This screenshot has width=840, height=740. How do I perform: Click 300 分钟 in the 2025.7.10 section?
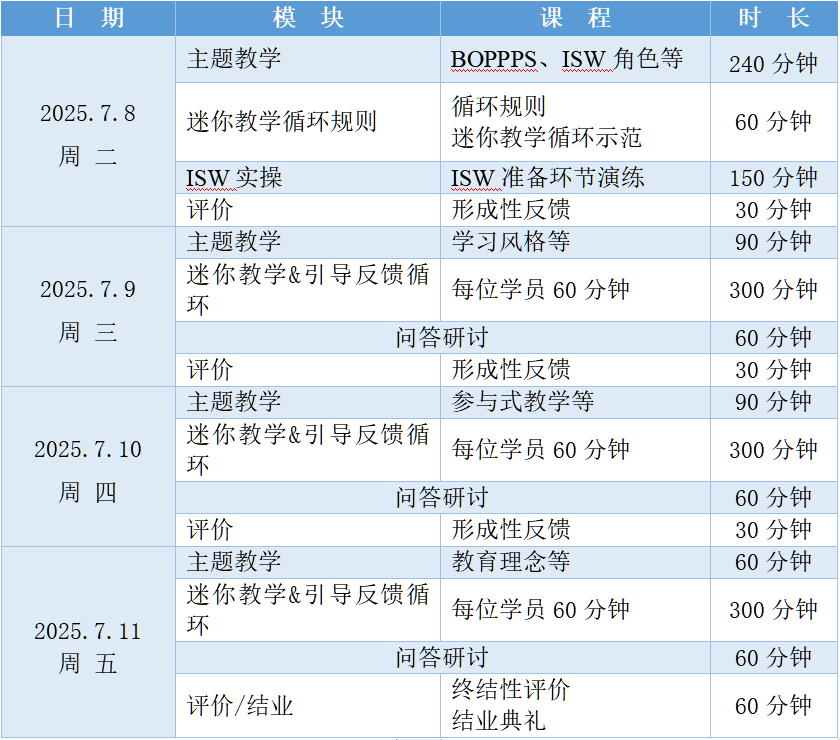pos(774,450)
